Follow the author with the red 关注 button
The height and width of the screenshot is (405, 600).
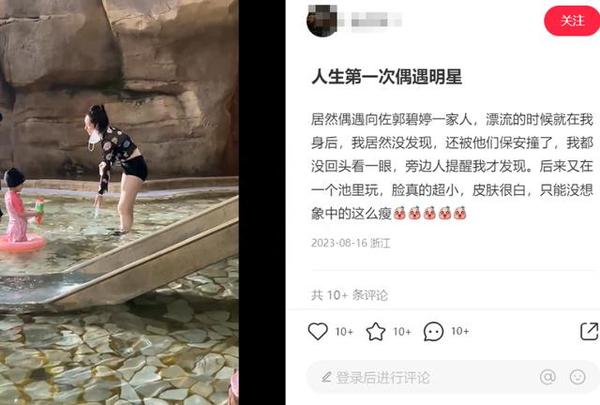[572, 21]
